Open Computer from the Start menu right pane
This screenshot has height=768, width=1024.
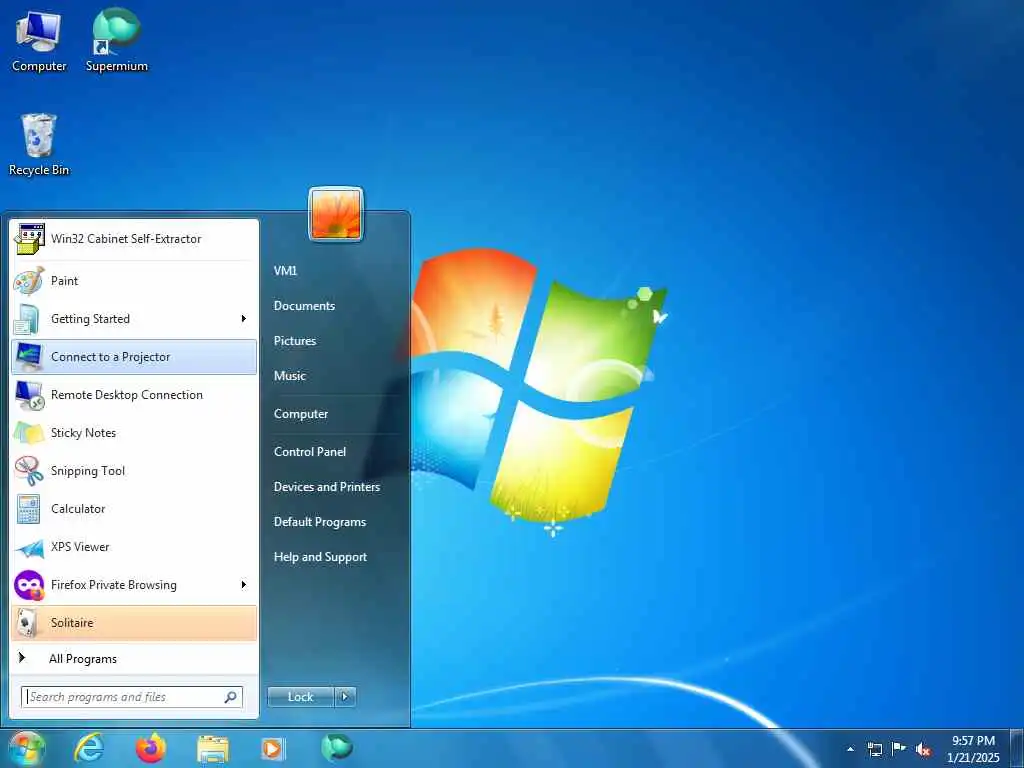click(300, 414)
